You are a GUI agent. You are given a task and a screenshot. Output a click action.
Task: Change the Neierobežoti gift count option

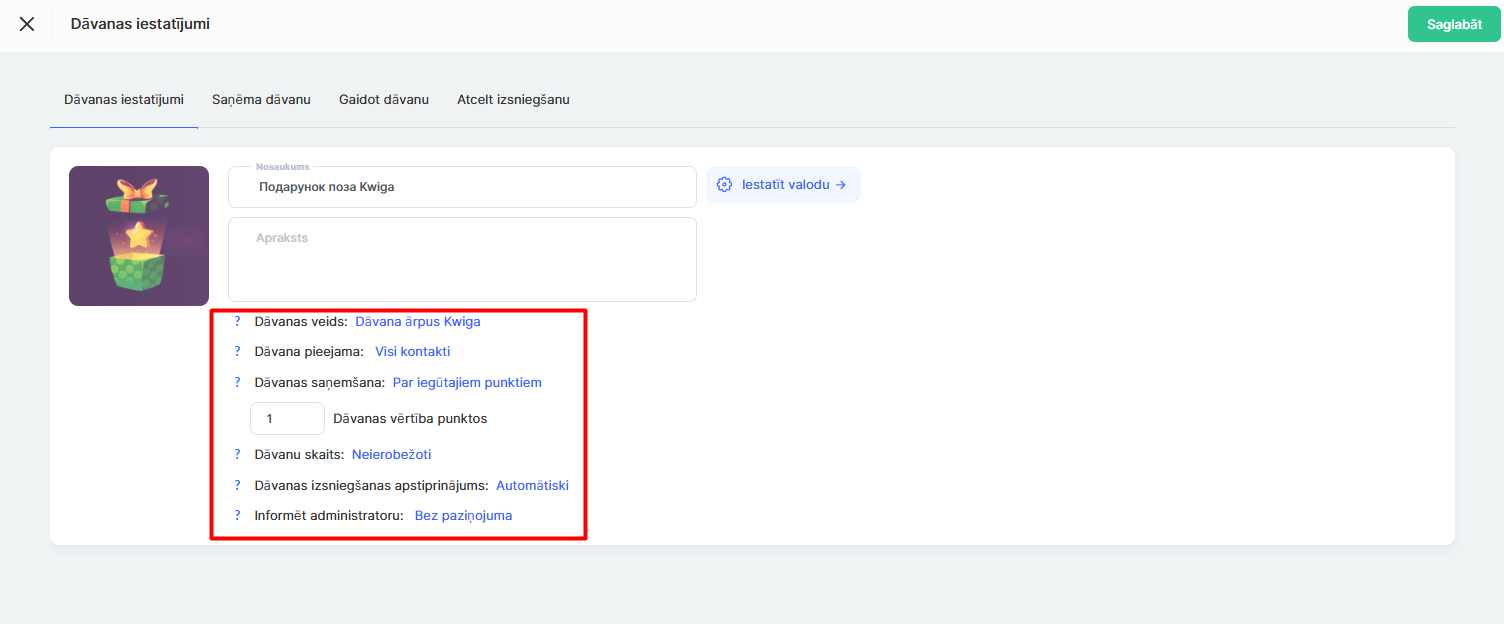pos(391,455)
